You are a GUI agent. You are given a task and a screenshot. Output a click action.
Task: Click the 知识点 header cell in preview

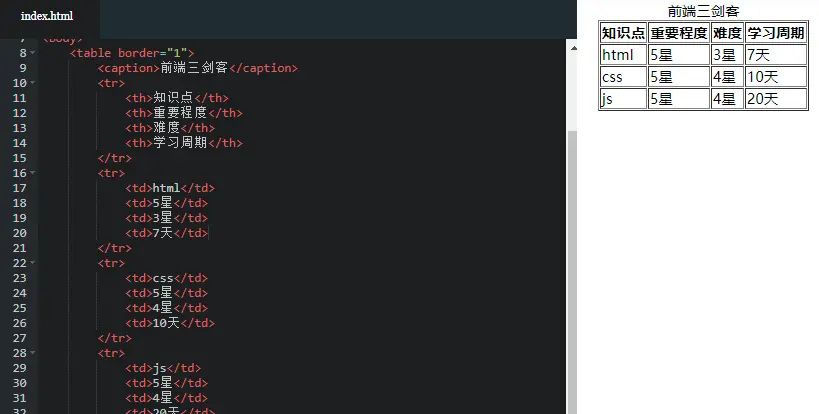(x=623, y=32)
